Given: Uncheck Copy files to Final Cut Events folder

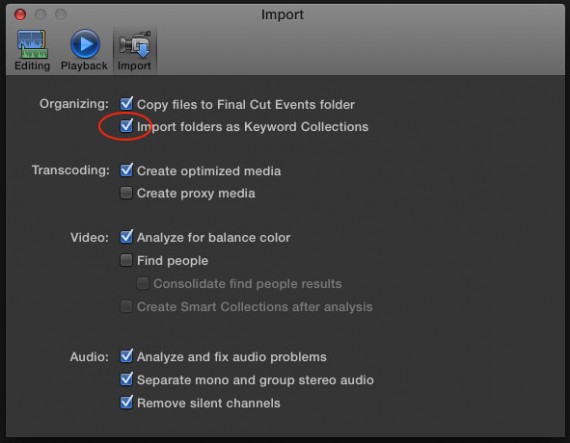Looking at the screenshot, I should (126, 104).
